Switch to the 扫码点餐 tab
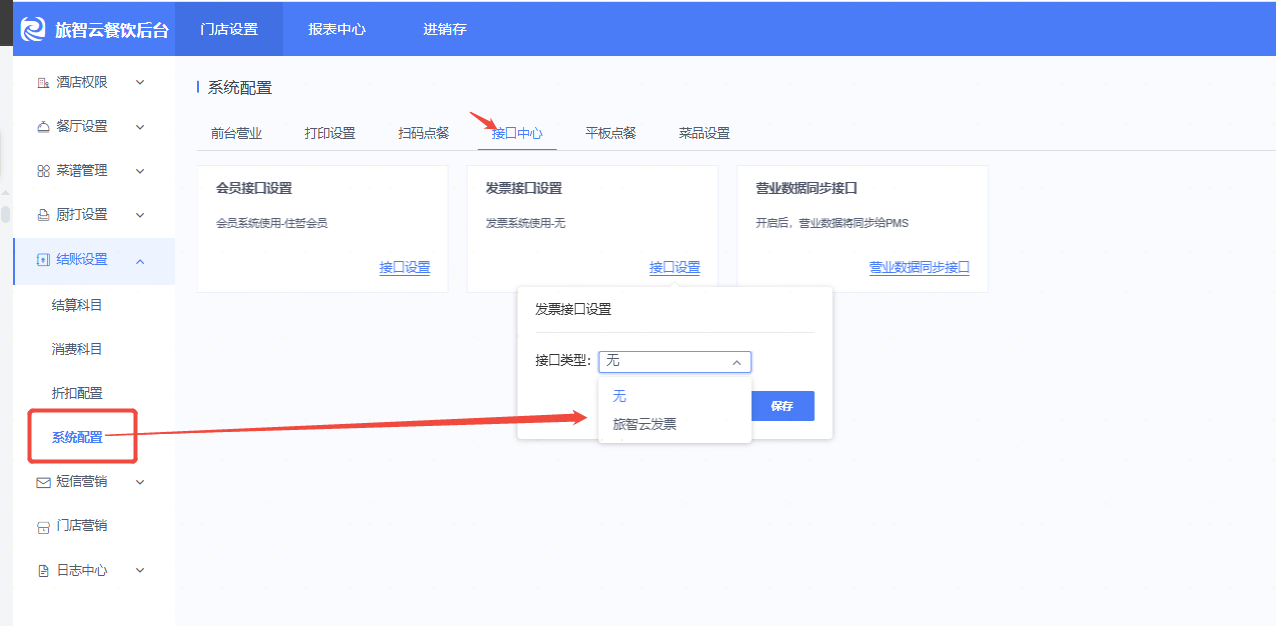Screen dimensions: 1276x626 coord(424,133)
